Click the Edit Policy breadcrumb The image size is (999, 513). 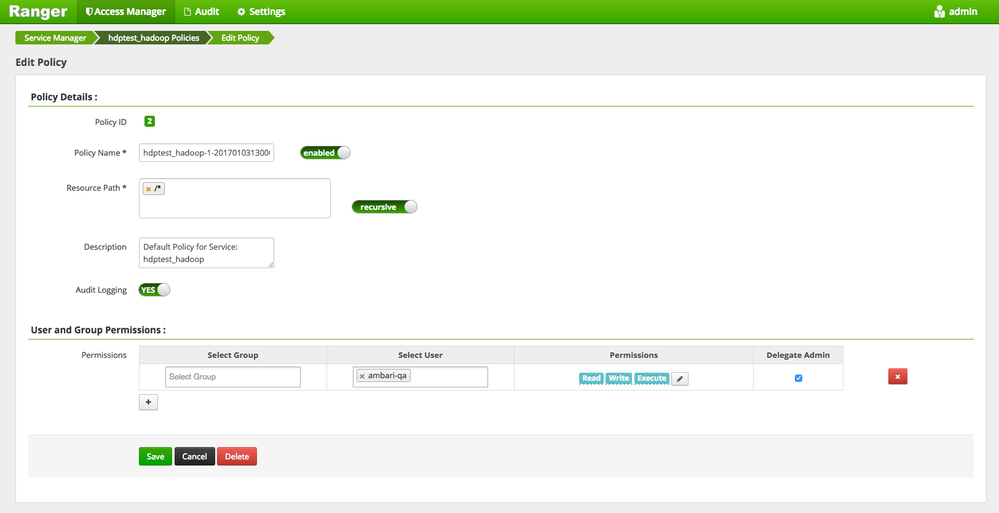[x=240, y=38]
